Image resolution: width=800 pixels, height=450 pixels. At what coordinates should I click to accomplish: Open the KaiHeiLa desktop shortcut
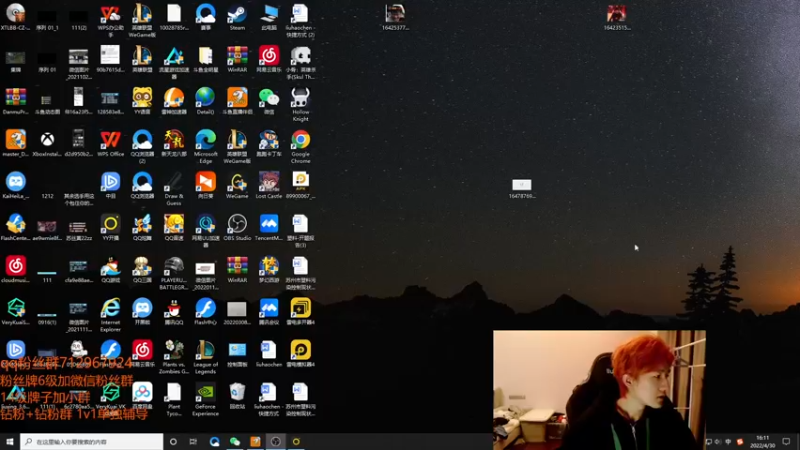[x=16, y=182]
